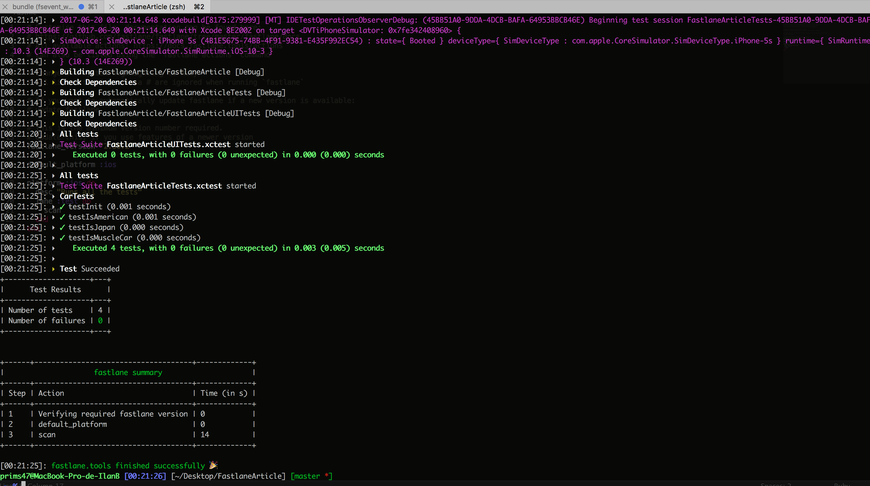This screenshot has height=486, width=870.
Task: Click 'Executed 4 tests' result line
Action: (x=228, y=248)
